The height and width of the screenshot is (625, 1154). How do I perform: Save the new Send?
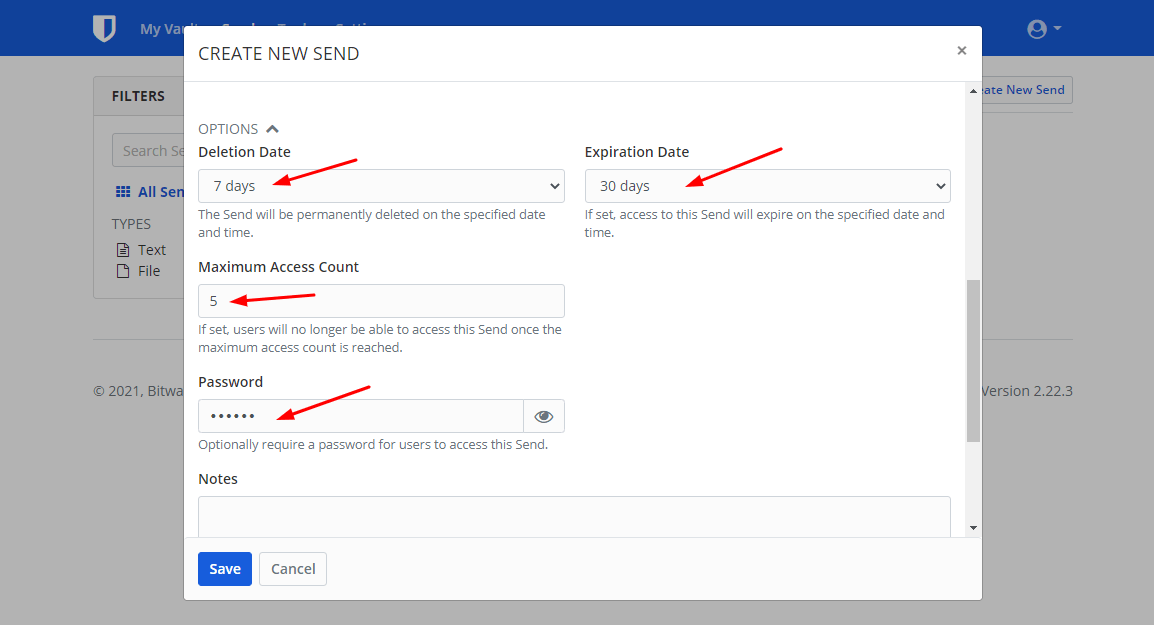[x=225, y=569]
